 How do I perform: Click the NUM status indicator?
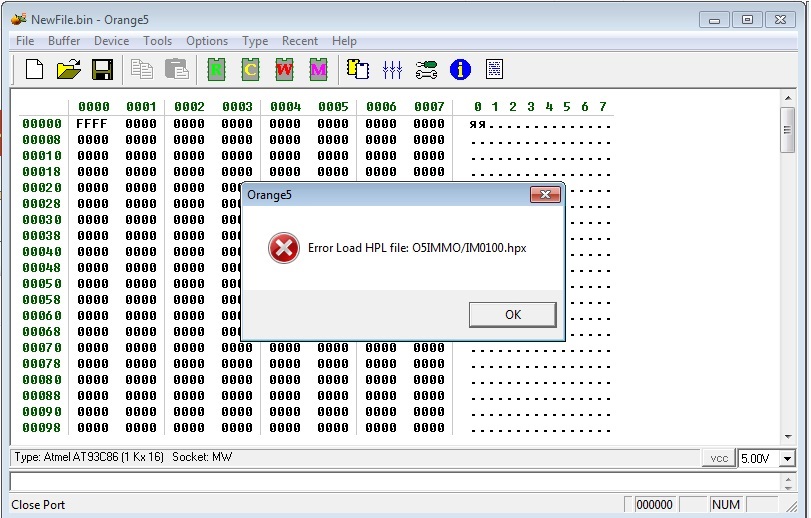click(x=726, y=505)
